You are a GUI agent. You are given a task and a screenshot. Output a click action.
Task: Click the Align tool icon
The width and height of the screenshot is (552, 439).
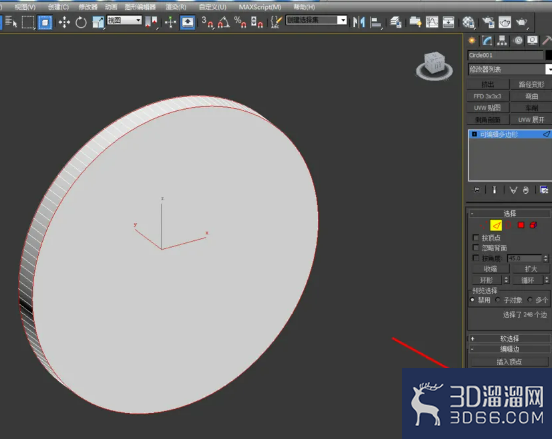pyautogui.click(x=376, y=22)
